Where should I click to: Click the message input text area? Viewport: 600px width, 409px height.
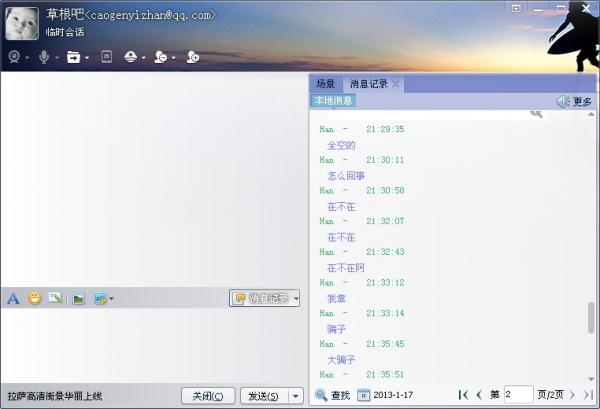pos(153,344)
